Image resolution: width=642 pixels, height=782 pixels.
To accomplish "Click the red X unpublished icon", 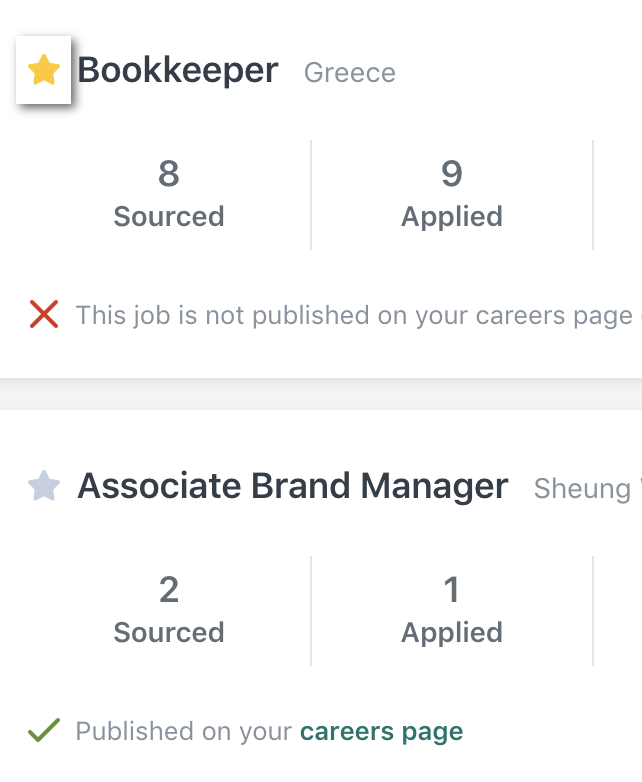I will (x=44, y=314).
